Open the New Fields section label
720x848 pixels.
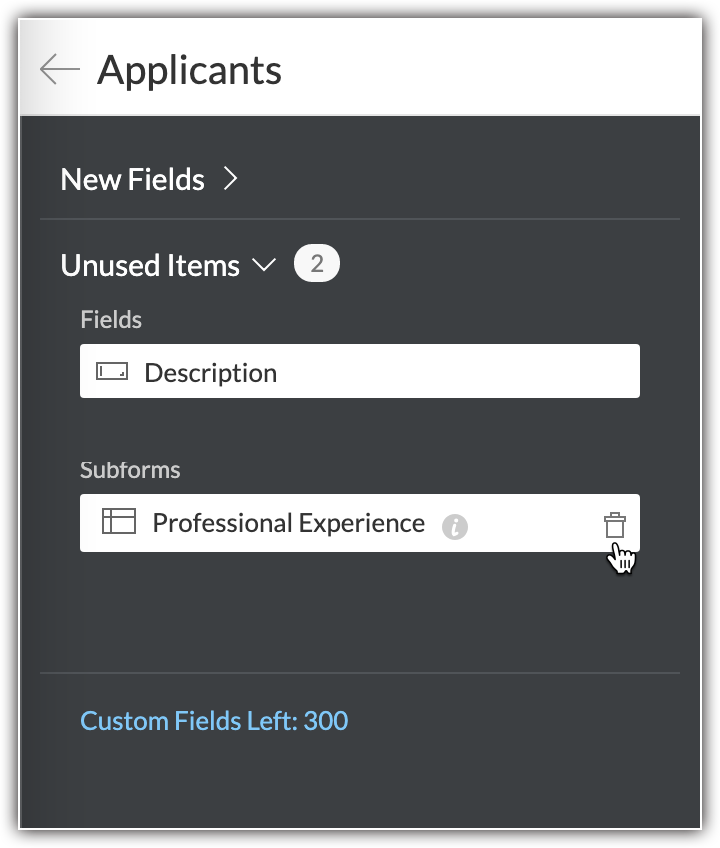[132, 180]
